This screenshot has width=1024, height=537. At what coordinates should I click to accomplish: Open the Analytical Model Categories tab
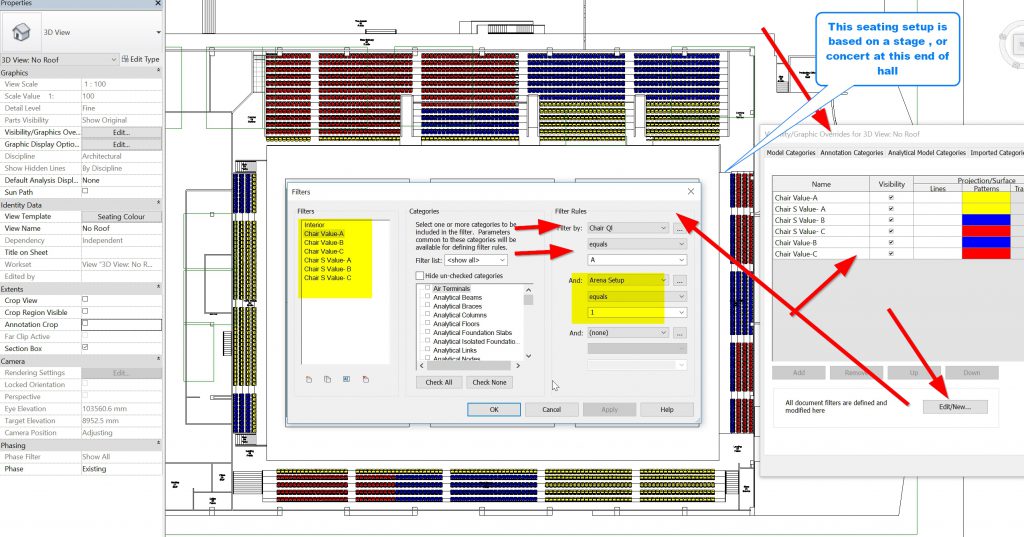[x=927, y=153]
